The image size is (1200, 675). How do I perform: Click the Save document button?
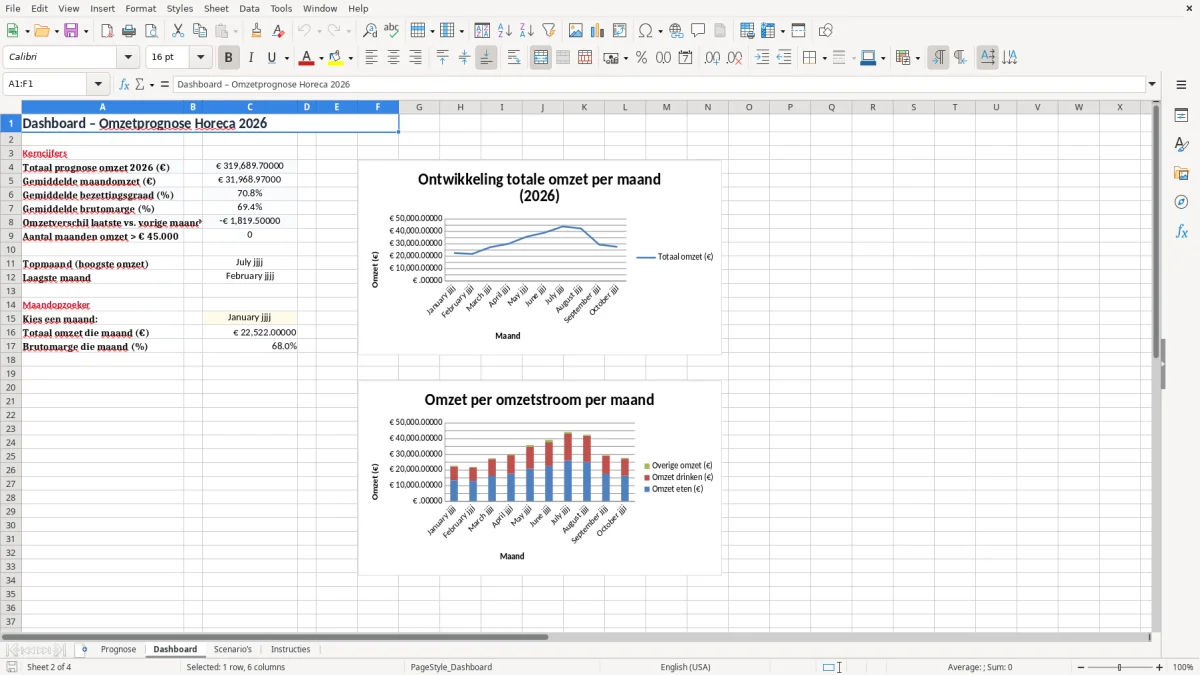coord(71,31)
